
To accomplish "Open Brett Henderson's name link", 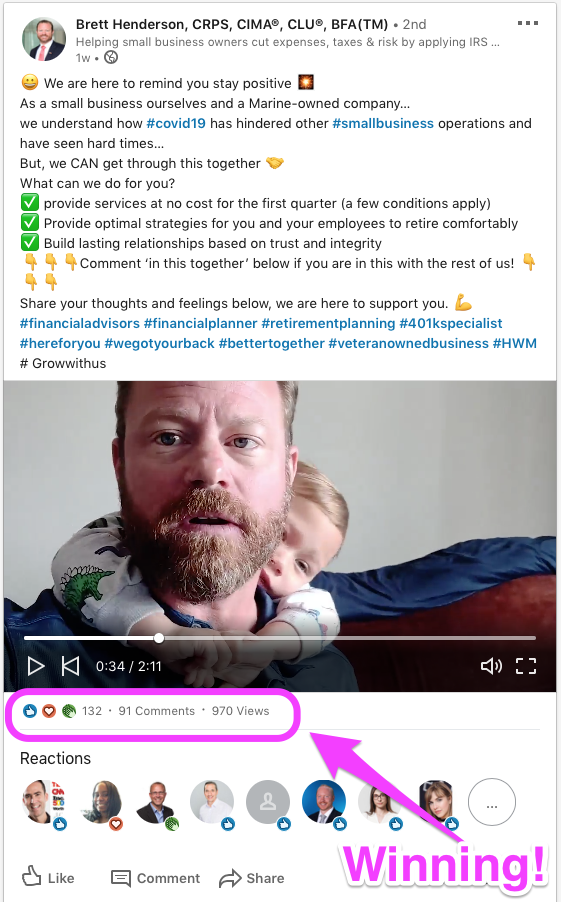I will click(232, 24).
